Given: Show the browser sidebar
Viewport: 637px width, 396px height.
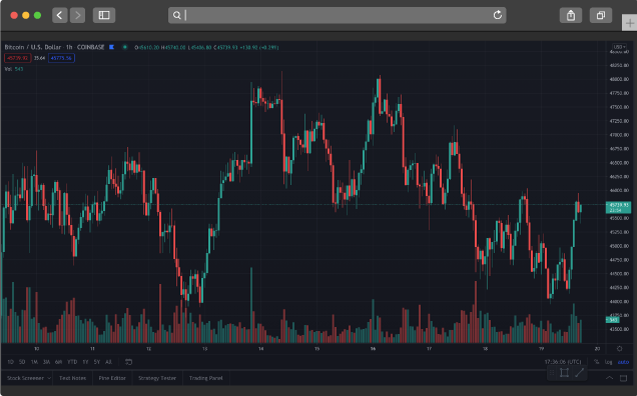Looking at the screenshot, I should tap(104, 15).
